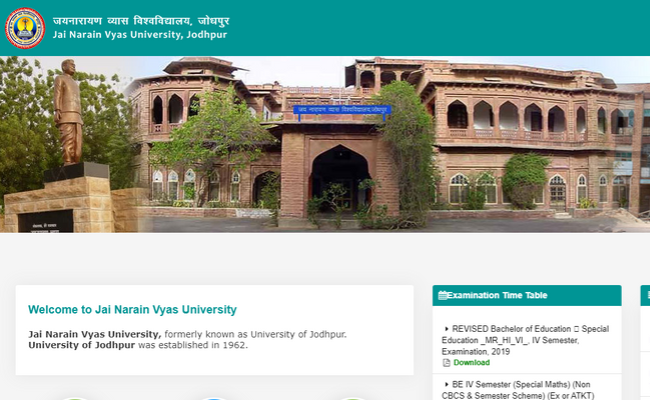Screen dimensions: 650x400
Task: Click the Welcome to Jai Narain Vyas University heading
Action: 132,310
